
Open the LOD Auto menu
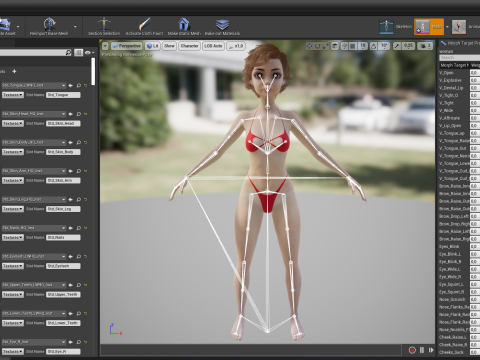(x=213, y=46)
